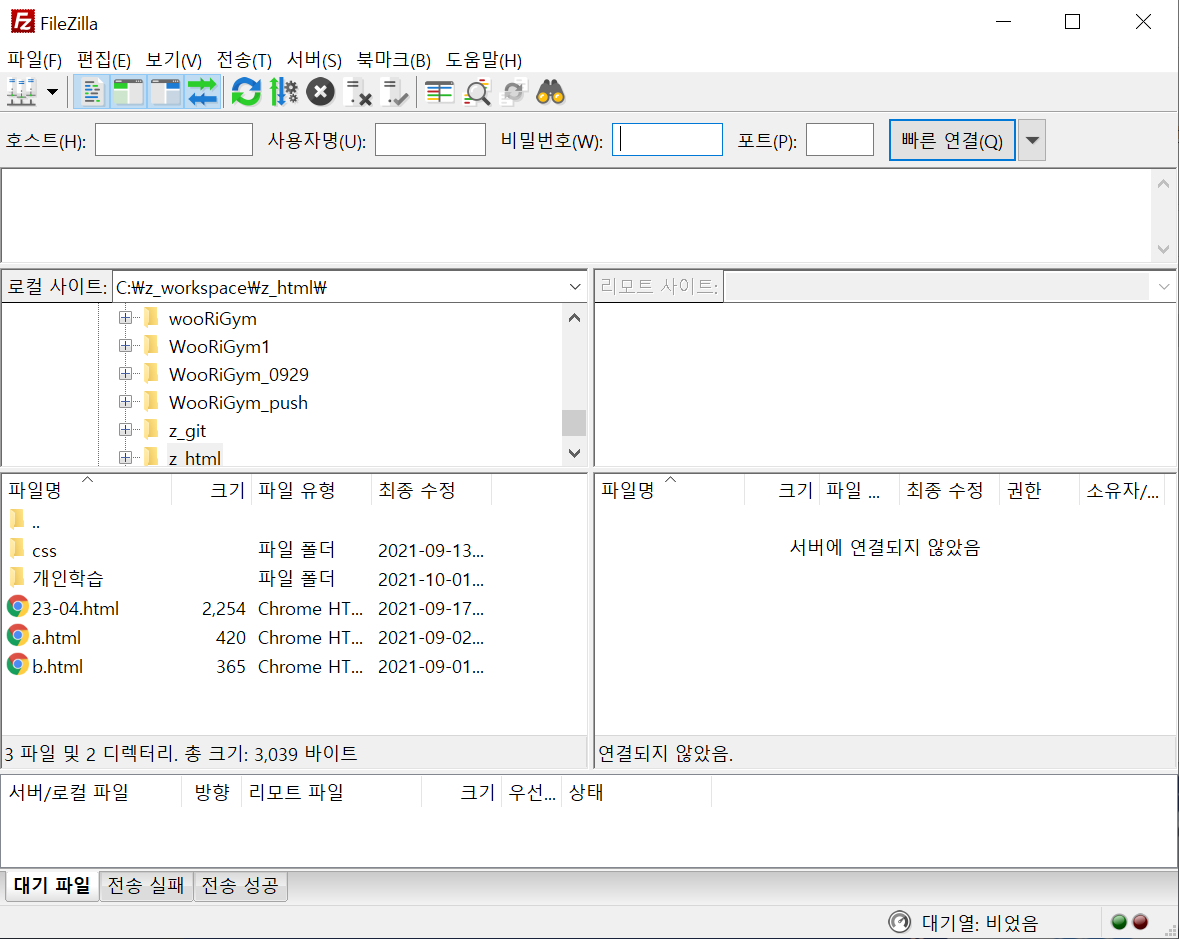
Task: Open the 북마크(B) menu
Action: [393, 59]
